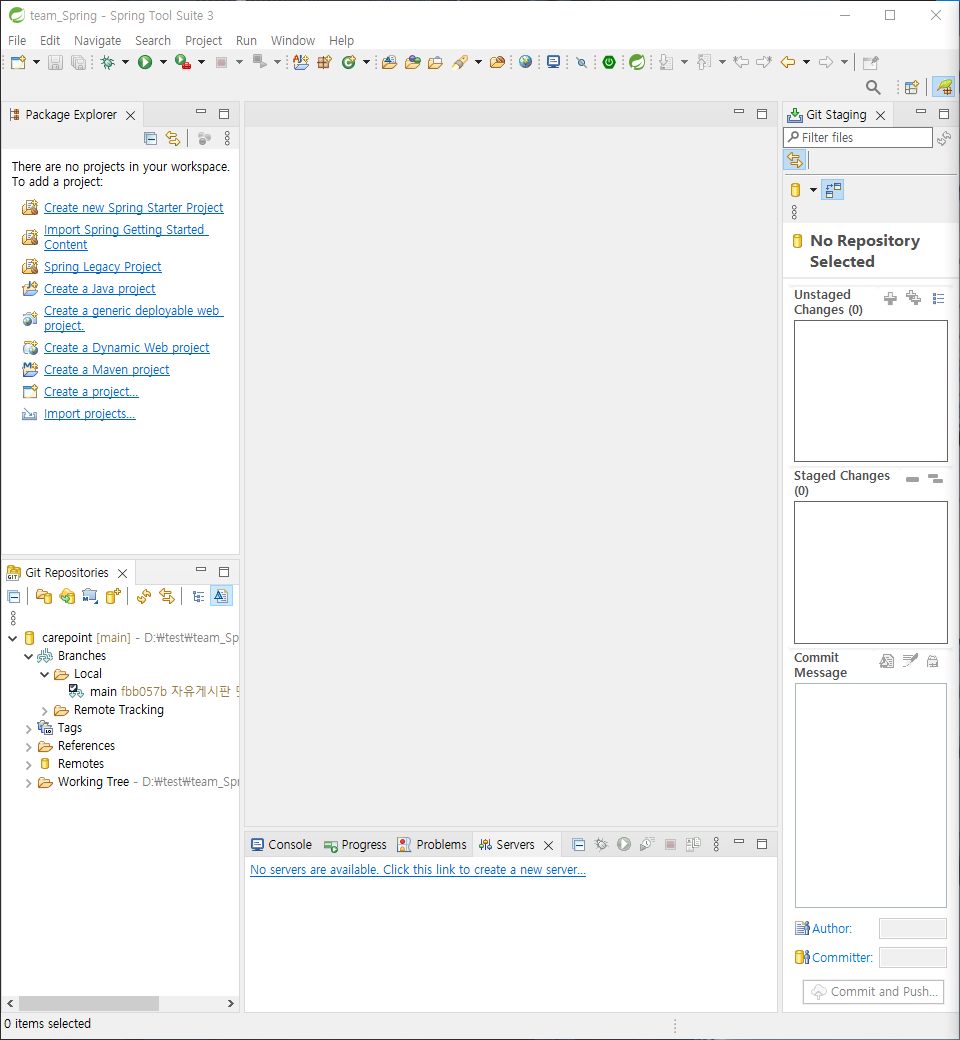The width and height of the screenshot is (960, 1040).
Task: Click the magnifier Search icon
Action: click(873, 87)
